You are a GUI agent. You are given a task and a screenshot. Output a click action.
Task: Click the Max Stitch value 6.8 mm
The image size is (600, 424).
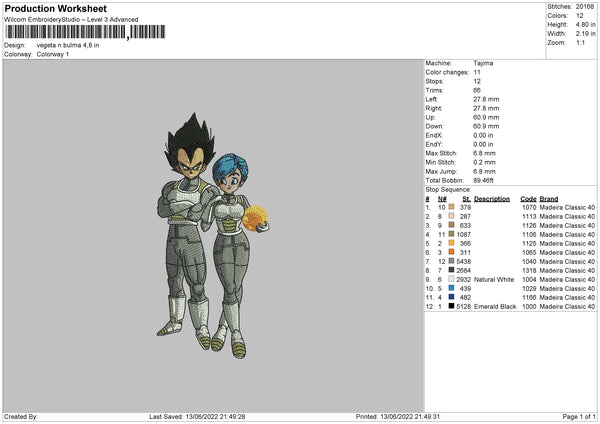tap(484, 153)
